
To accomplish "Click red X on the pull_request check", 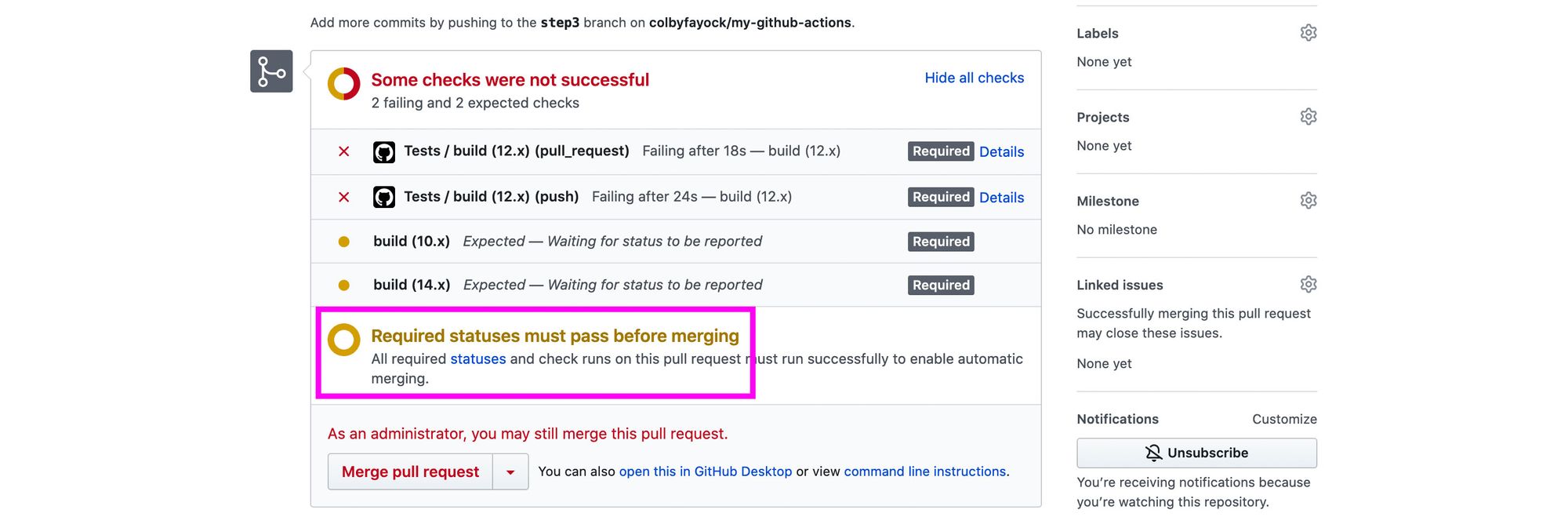I will tap(343, 151).
